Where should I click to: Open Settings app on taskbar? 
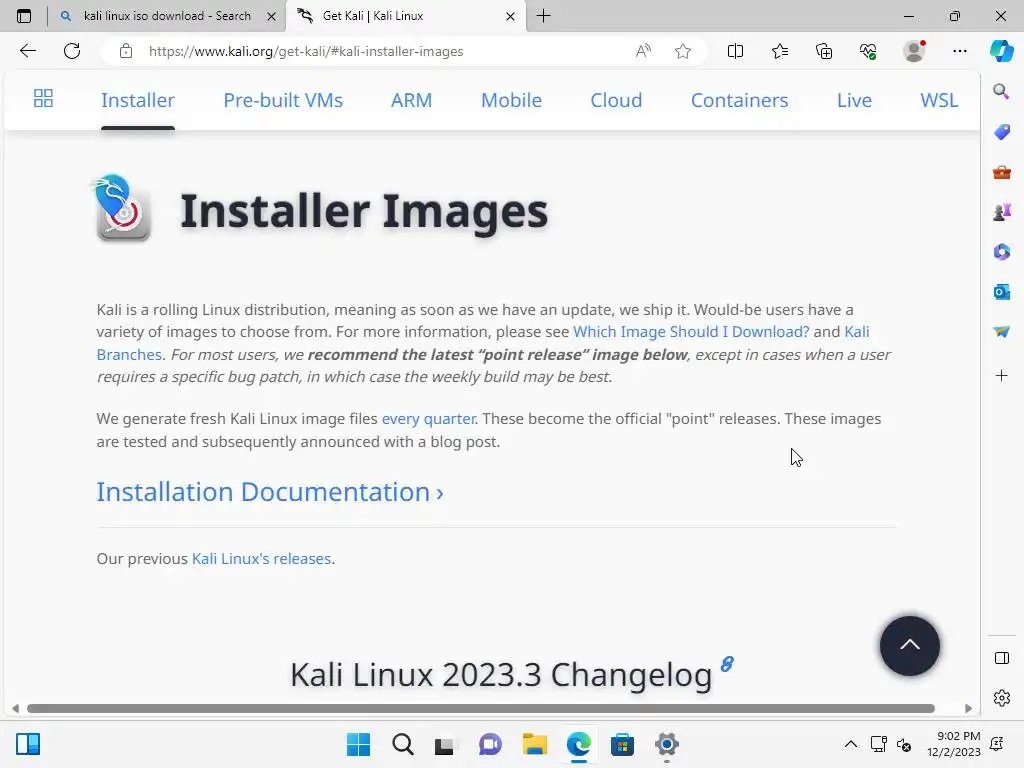point(666,744)
